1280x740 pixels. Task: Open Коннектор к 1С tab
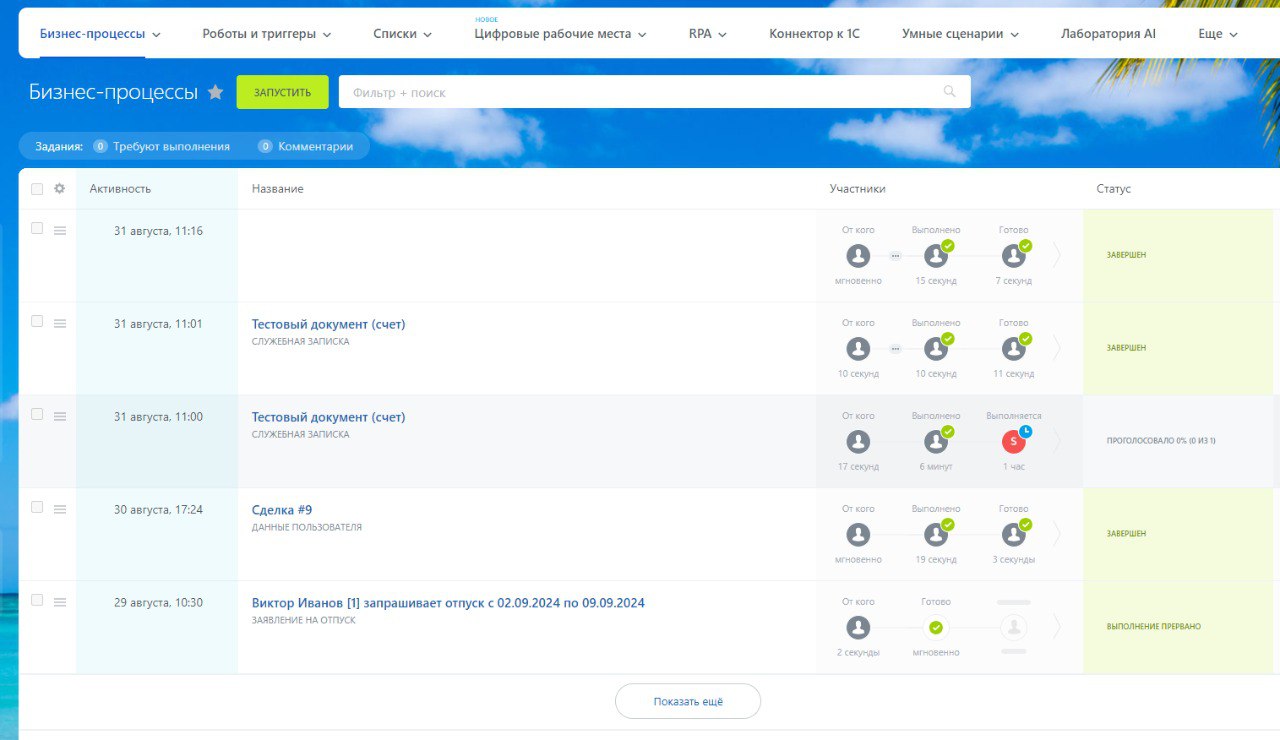tap(814, 33)
